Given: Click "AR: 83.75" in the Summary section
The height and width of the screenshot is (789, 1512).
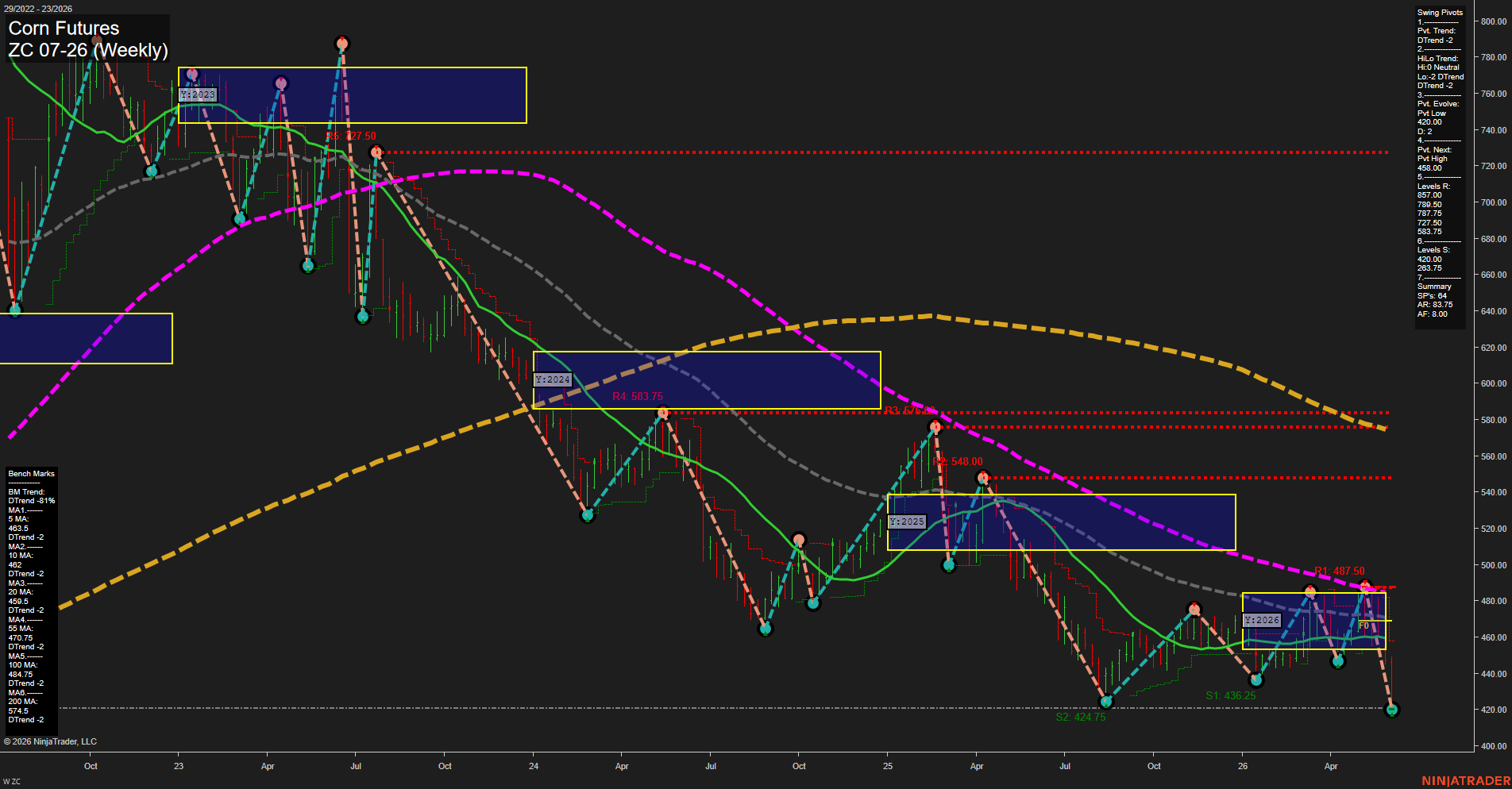Looking at the screenshot, I should click(x=1435, y=305).
